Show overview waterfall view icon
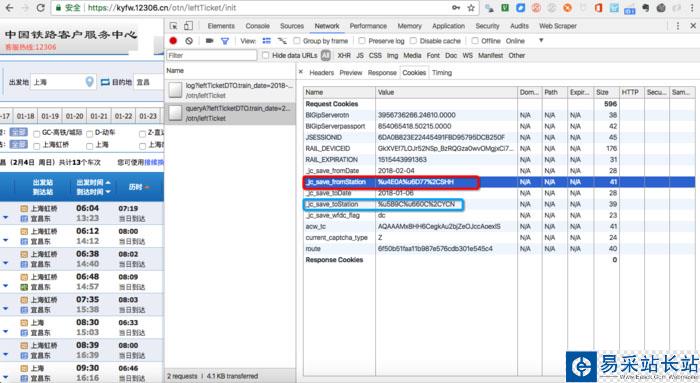The height and width of the screenshot is (383, 700). pos(282,41)
